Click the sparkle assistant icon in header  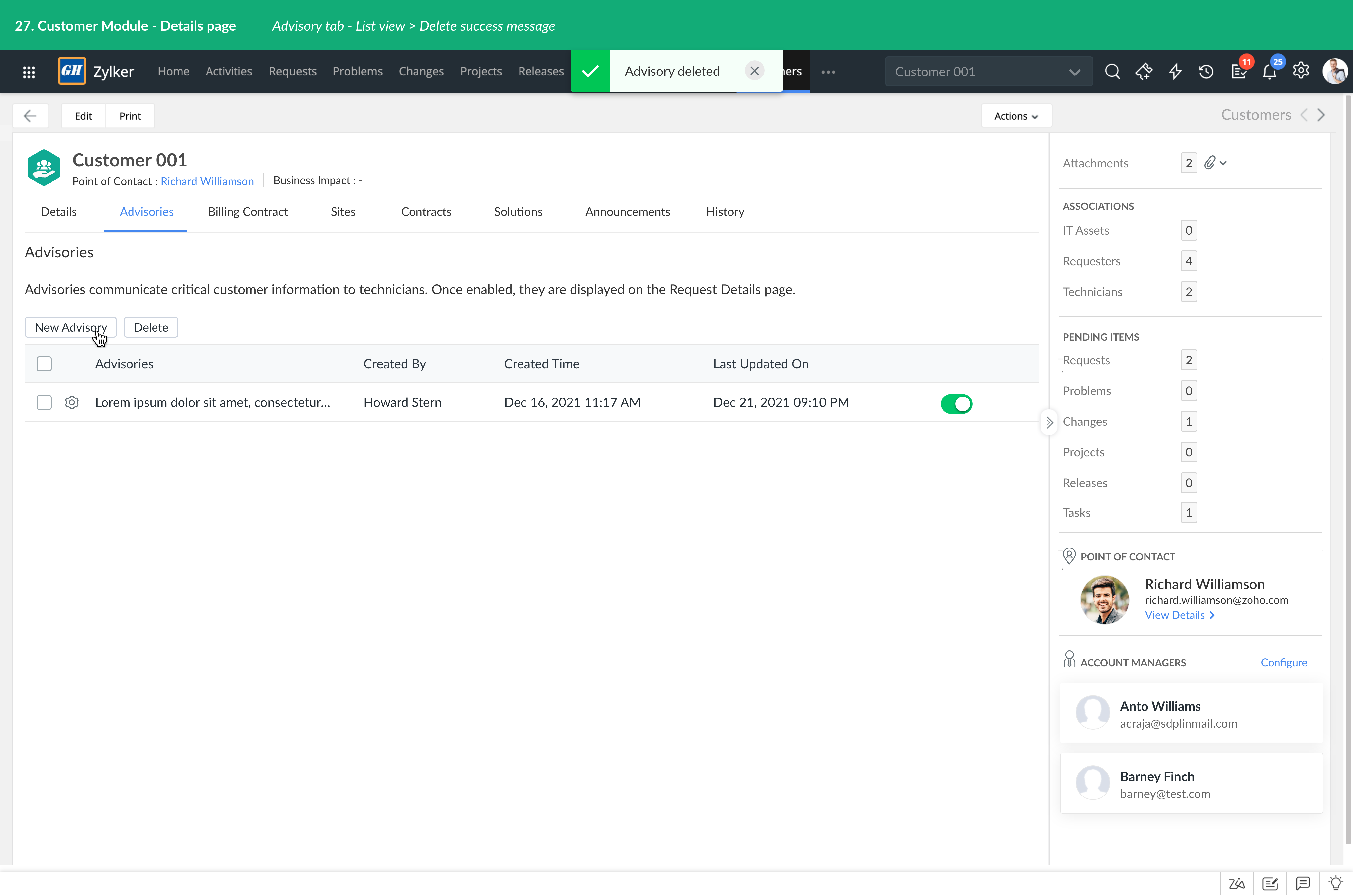[x=1144, y=72]
